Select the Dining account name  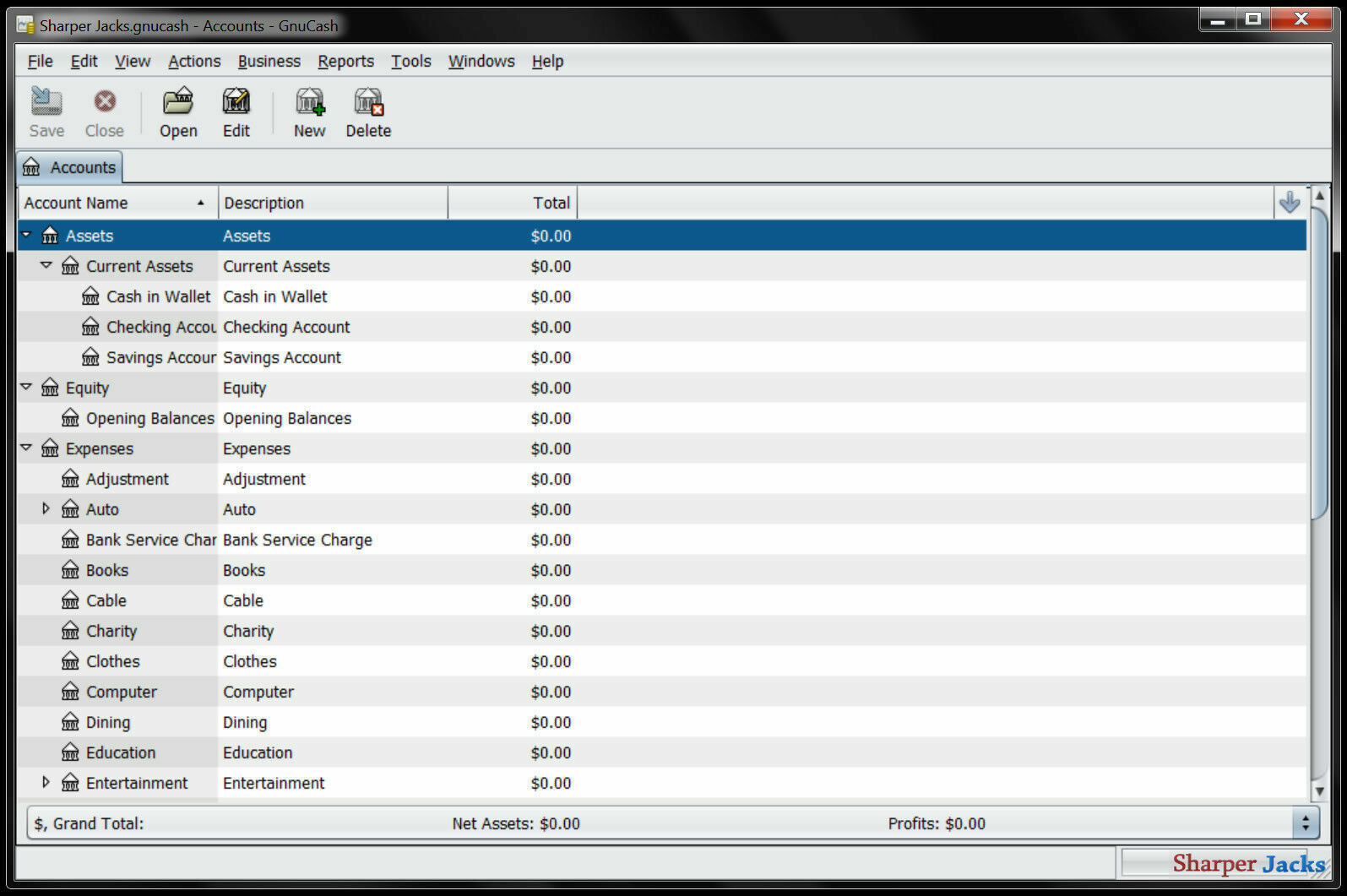point(108,722)
